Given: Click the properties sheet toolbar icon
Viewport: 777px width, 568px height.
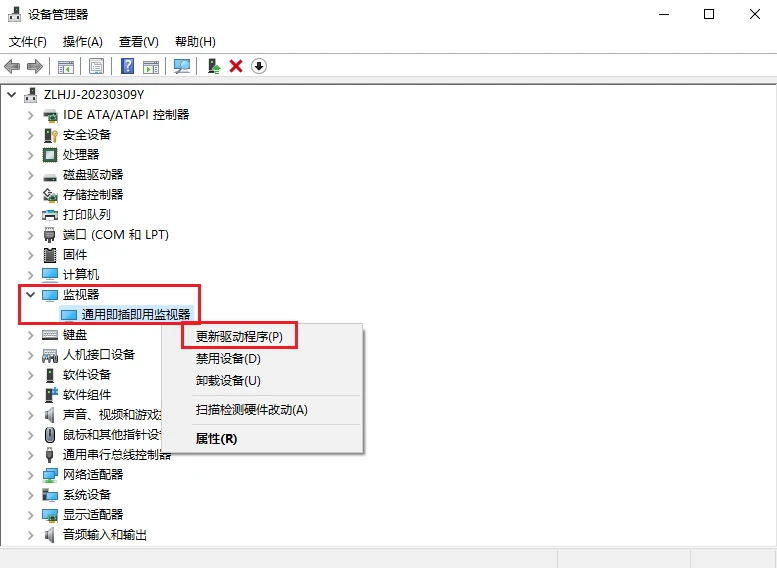Looking at the screenshot, I should [x=96, y=66].
